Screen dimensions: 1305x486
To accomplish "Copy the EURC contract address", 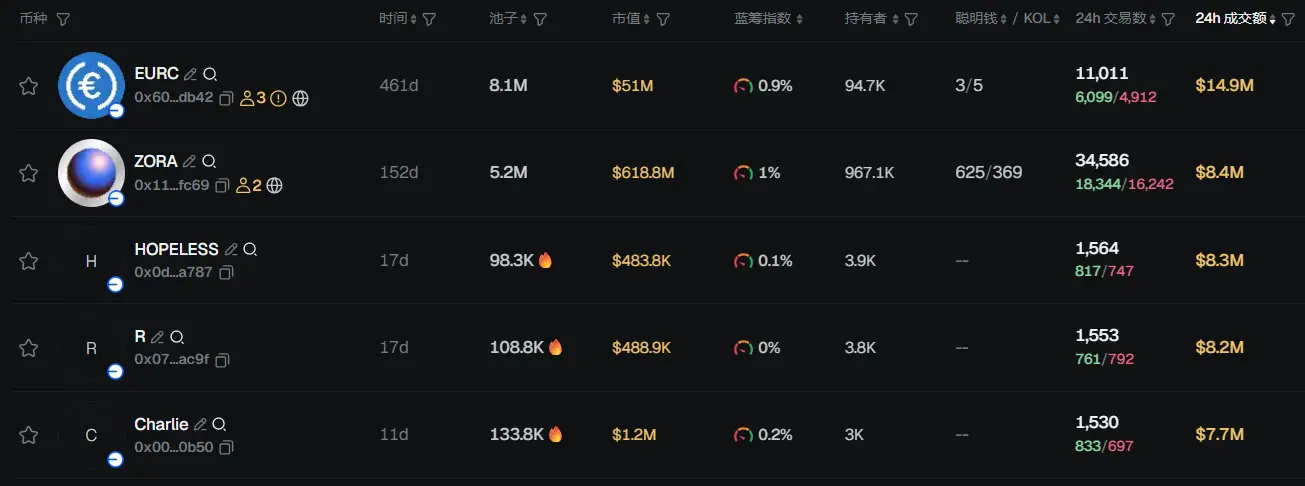I will coord(226,98).
